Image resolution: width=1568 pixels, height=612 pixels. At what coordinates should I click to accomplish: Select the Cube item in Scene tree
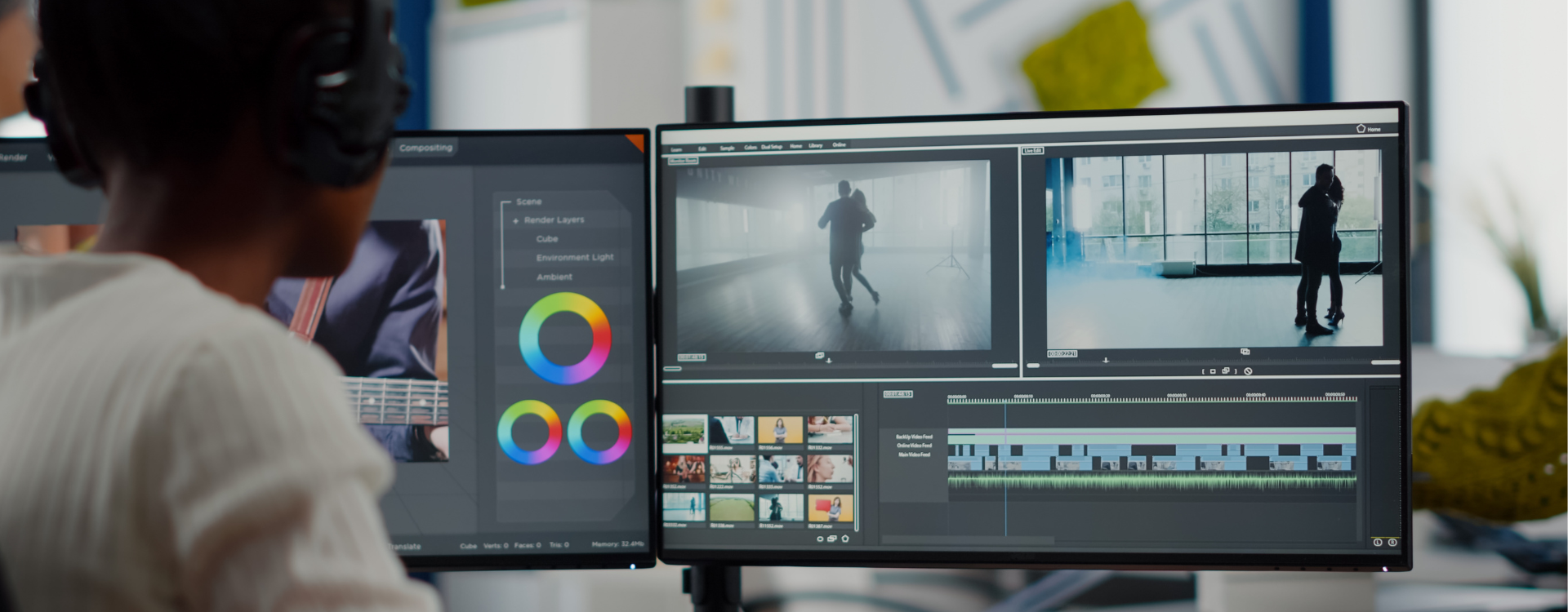tap(546, 239)
